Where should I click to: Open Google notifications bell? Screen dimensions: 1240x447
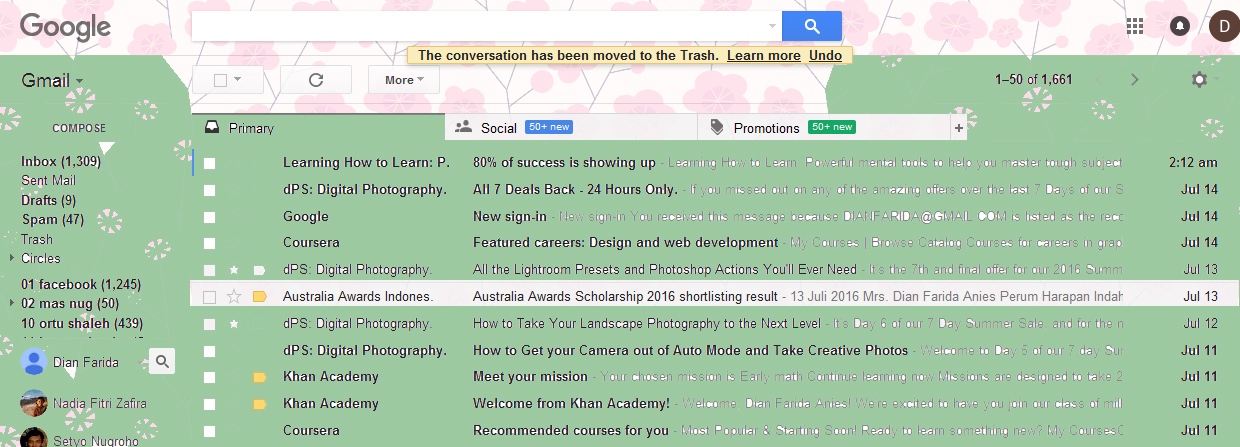[x=1179, y=26]
